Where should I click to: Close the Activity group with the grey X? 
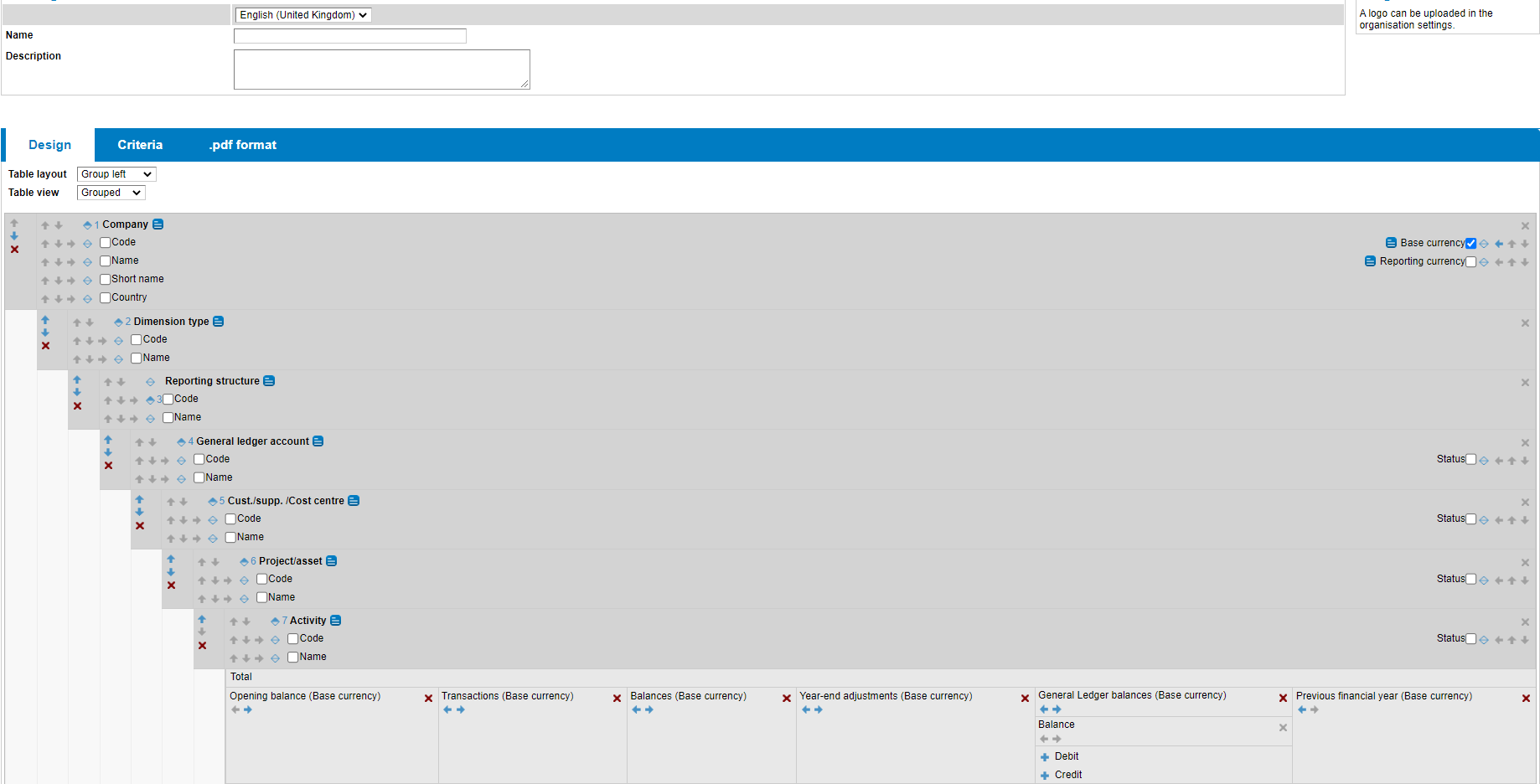coord(1525,622)
